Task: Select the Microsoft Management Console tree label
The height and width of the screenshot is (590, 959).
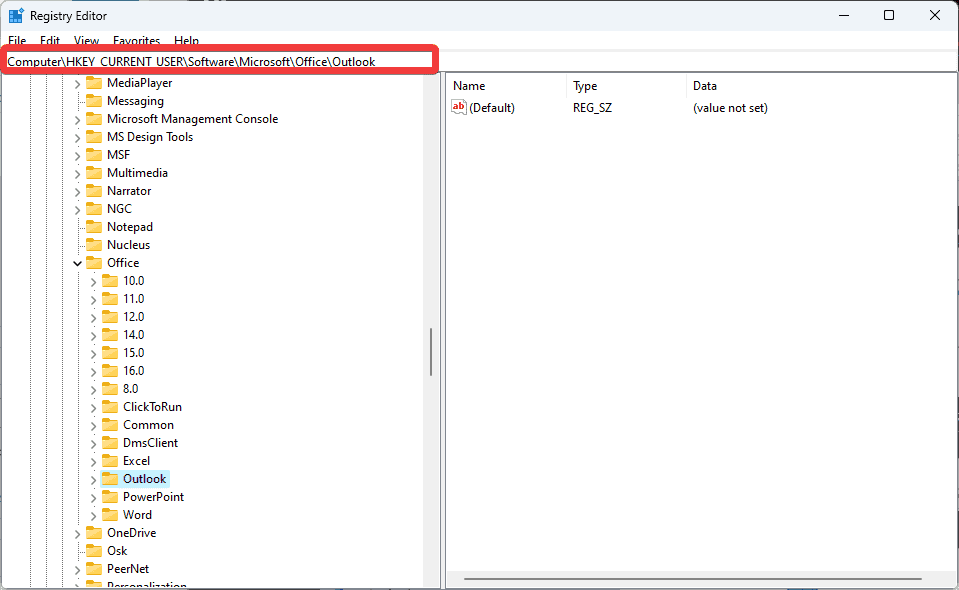Action: pyautogui.click(x=193, y=119)
